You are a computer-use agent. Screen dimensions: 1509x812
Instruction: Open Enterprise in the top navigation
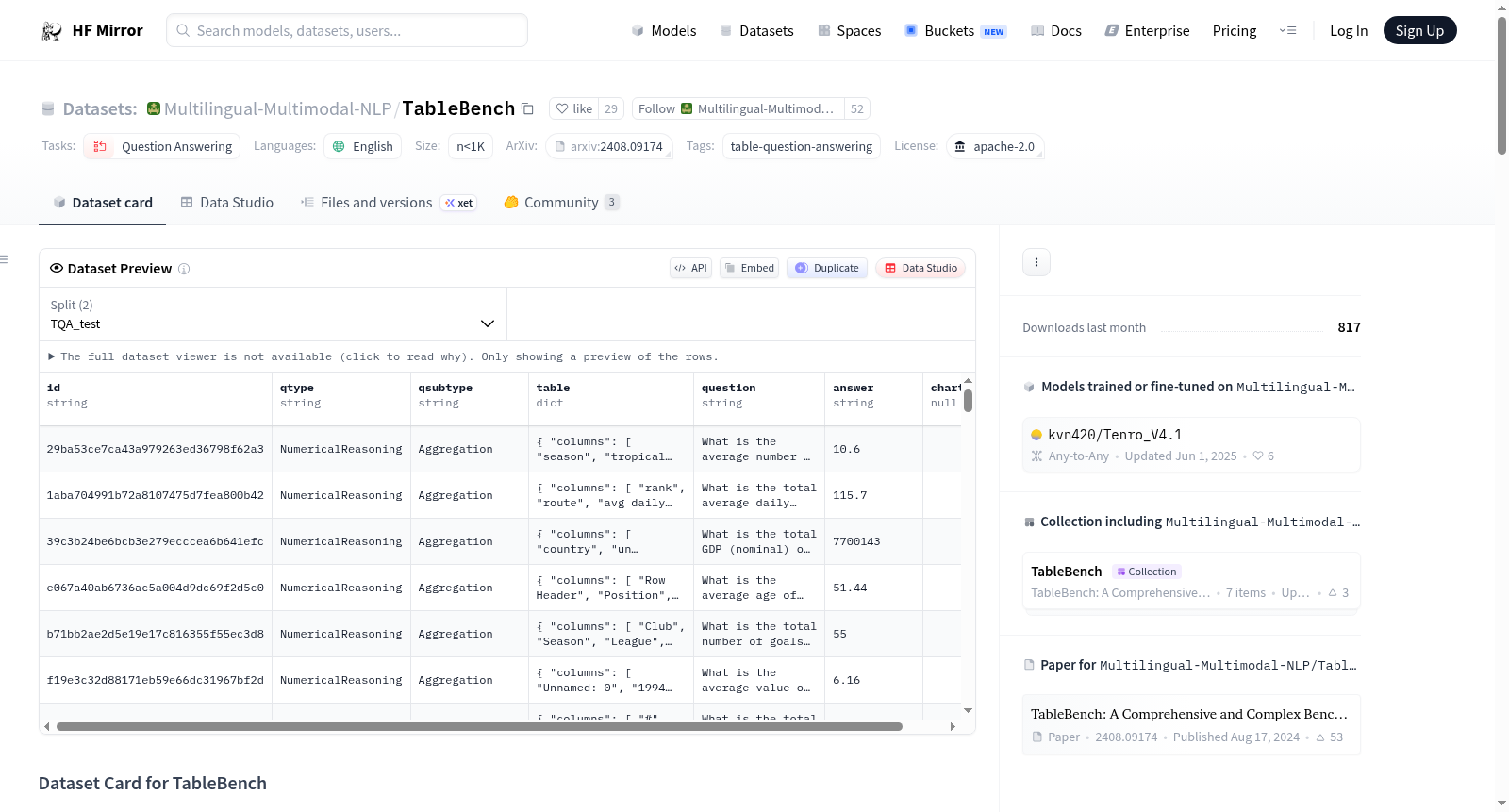pyautogui.click(x=1147, y=31)
